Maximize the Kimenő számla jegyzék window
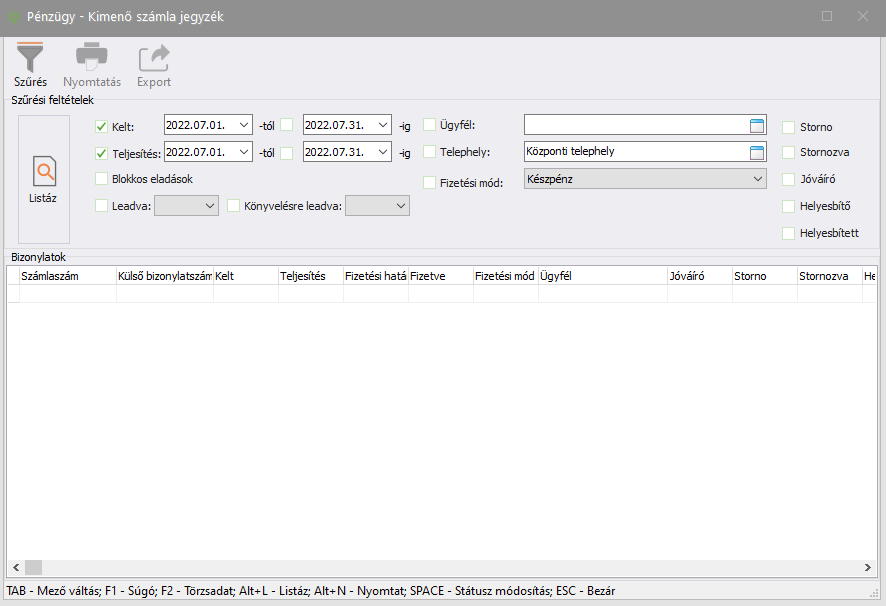 click(x=827, y=17)
